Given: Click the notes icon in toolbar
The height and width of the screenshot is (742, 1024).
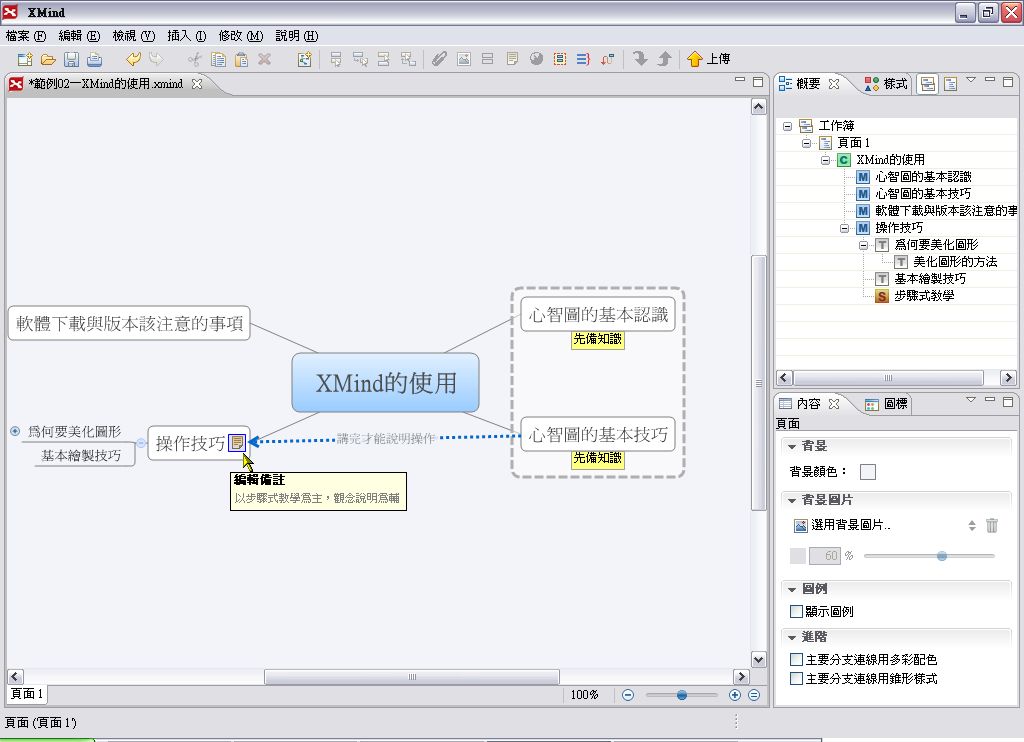Looking at the screenshot, I should pyautogui.click(x=512, y=59).
